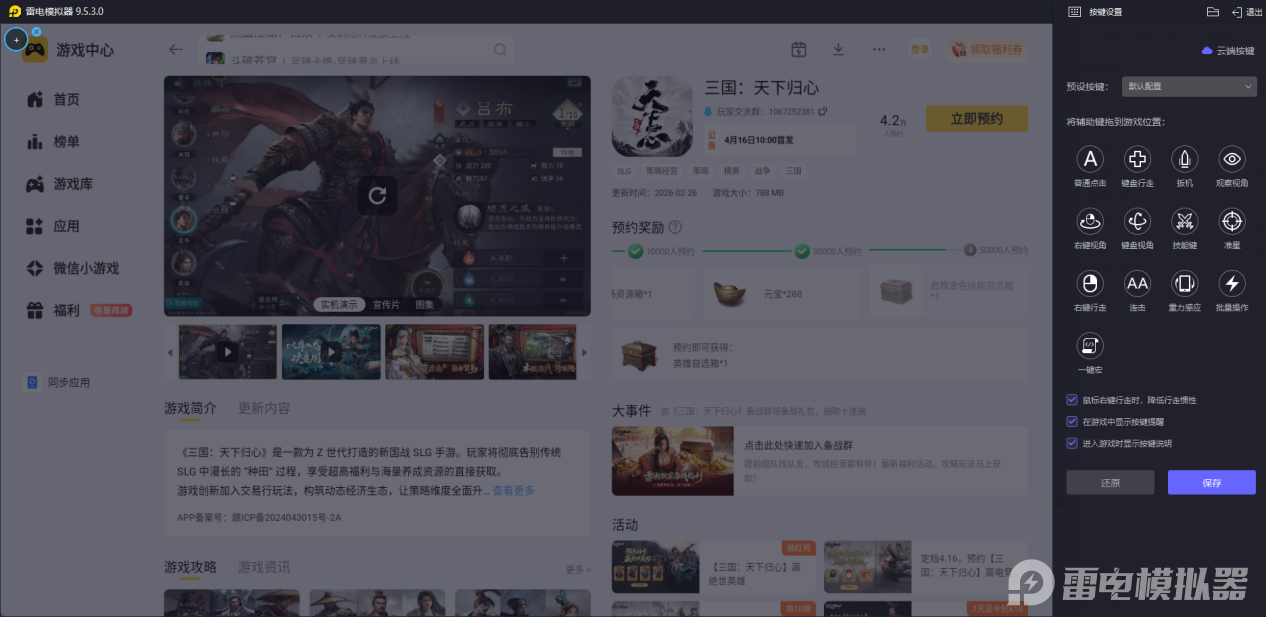Select the 右键视角 key icon
The image size is (1266, 617).
pyautogui.click(x=1090, y=220)
